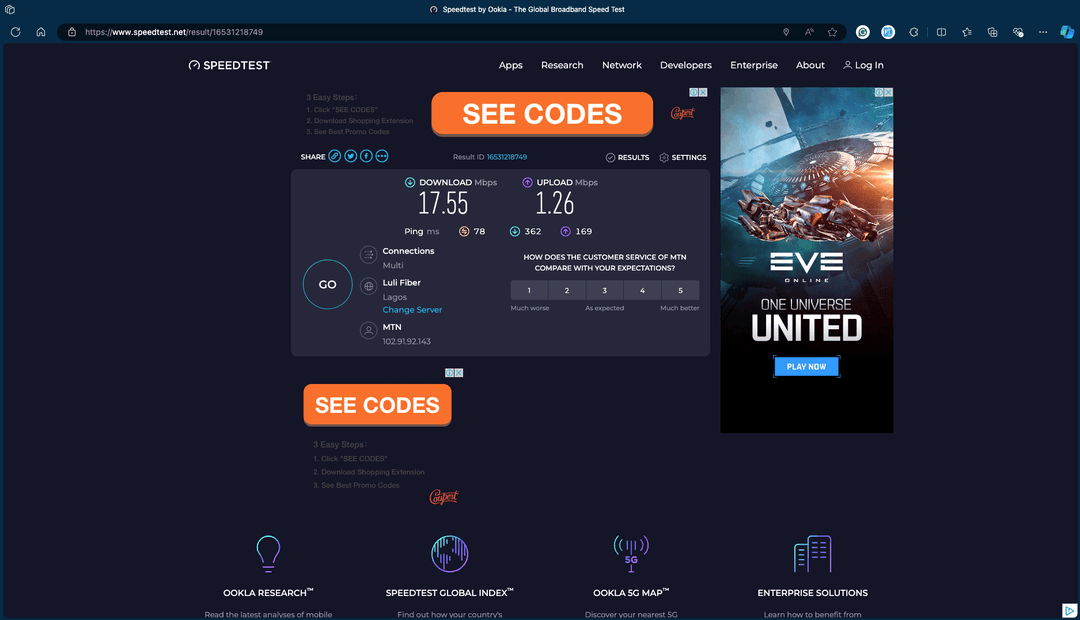View site info lock icon in address bar

72,32
